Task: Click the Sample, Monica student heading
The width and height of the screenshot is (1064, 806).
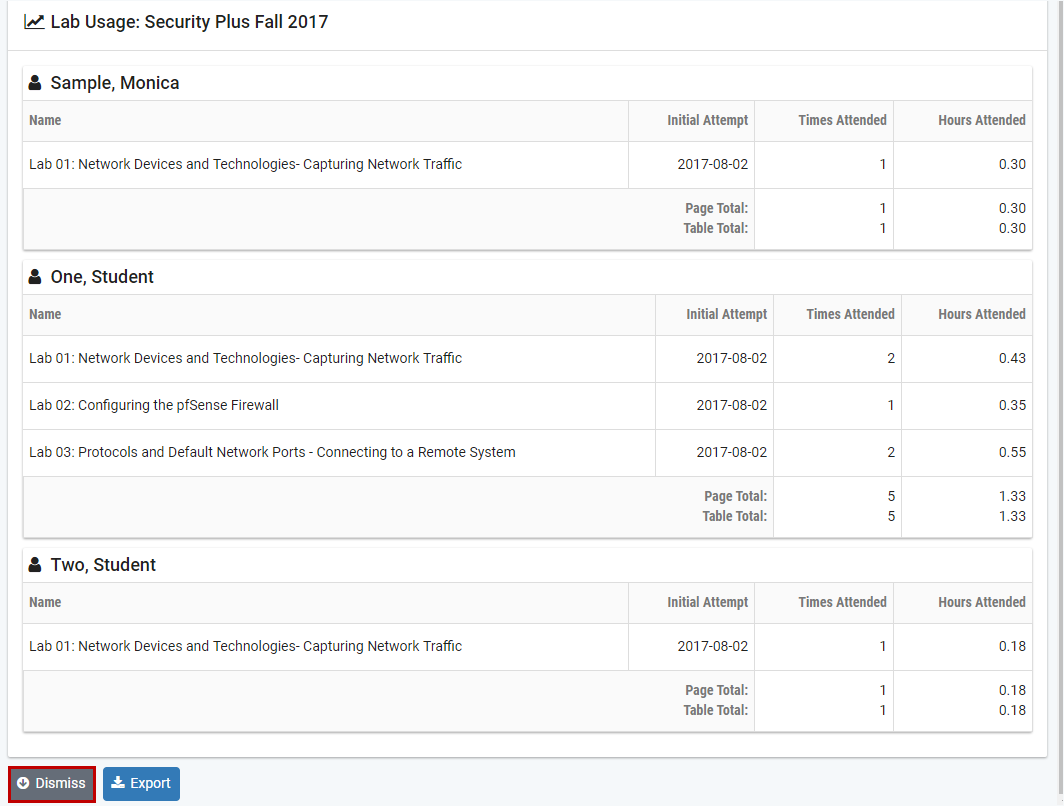Action: tap(115, 83)
